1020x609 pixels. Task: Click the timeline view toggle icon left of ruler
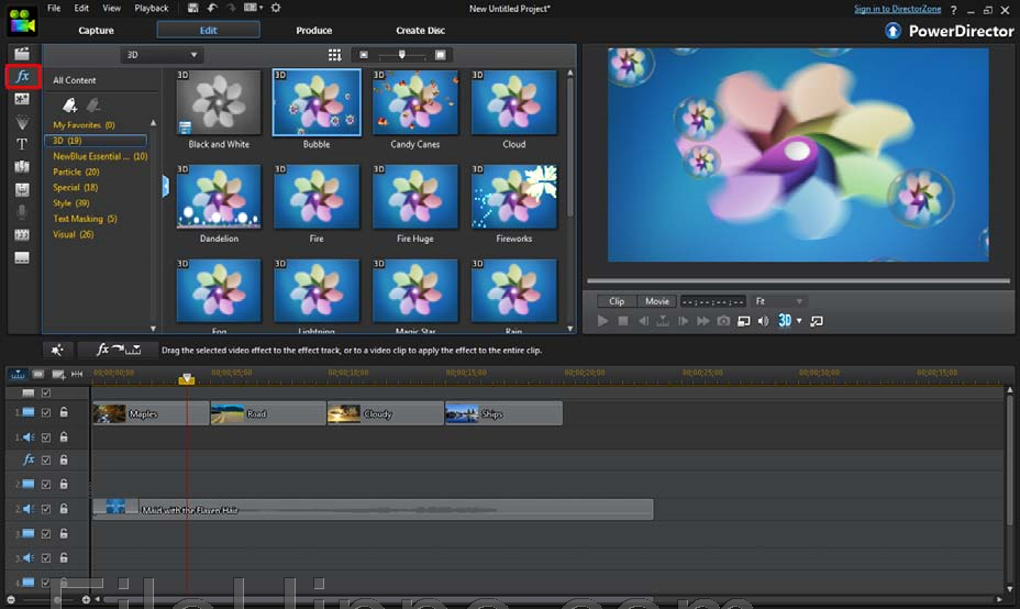[18, 374]
